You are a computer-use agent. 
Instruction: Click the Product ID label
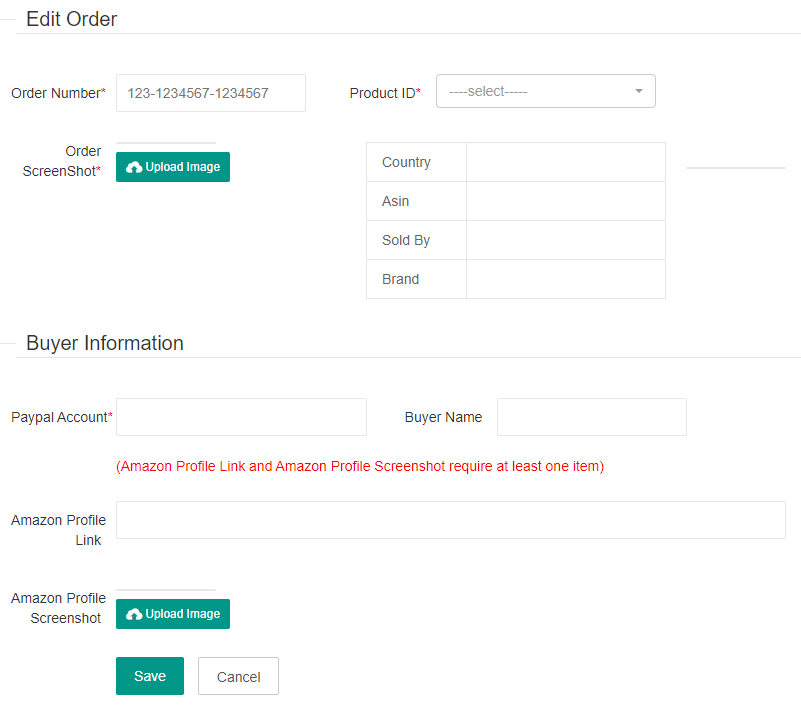click(x=385, y=93)
